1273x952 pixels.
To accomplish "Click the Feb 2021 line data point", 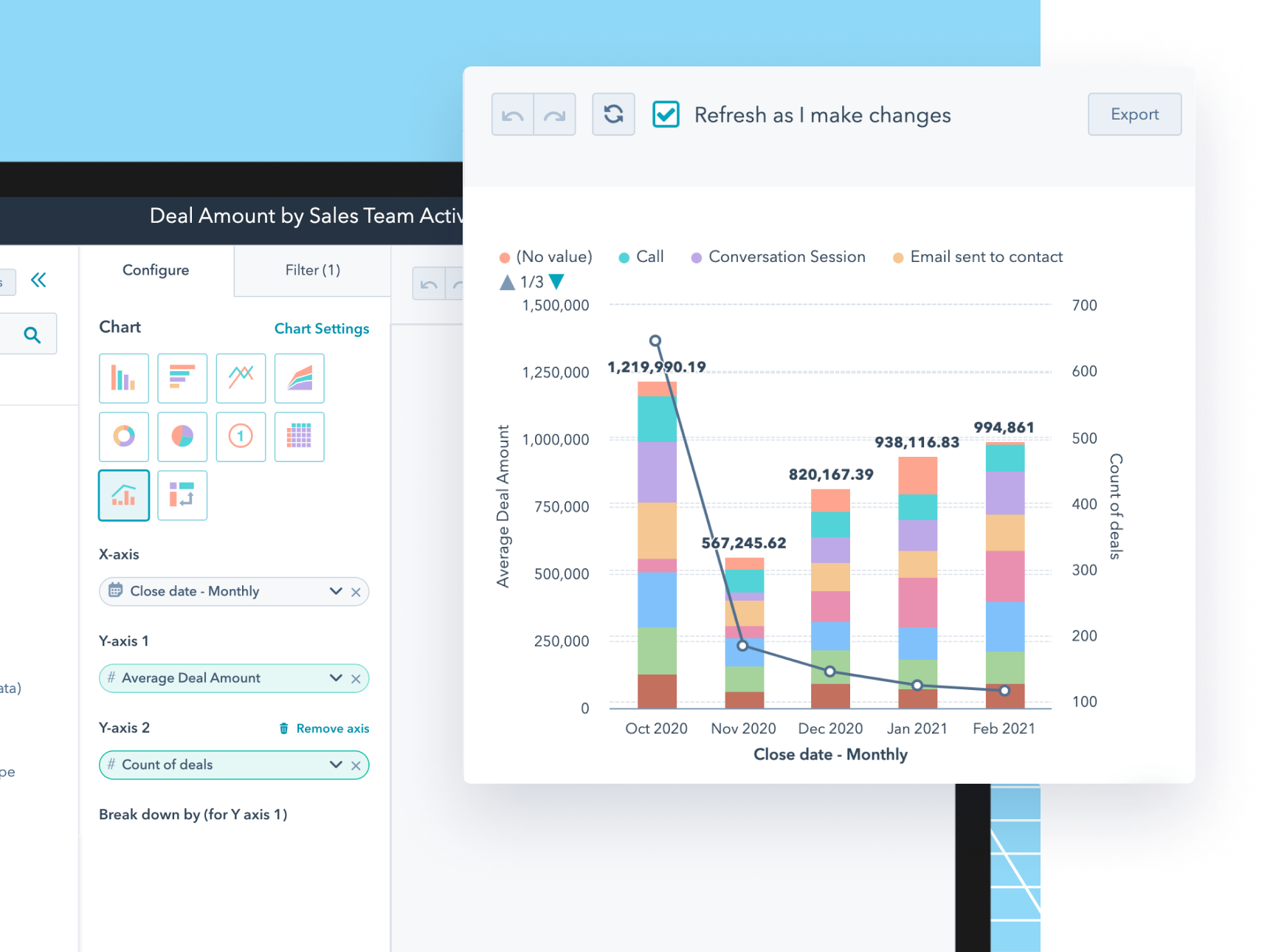I will pyautogui.click(x=1004, y=691).
